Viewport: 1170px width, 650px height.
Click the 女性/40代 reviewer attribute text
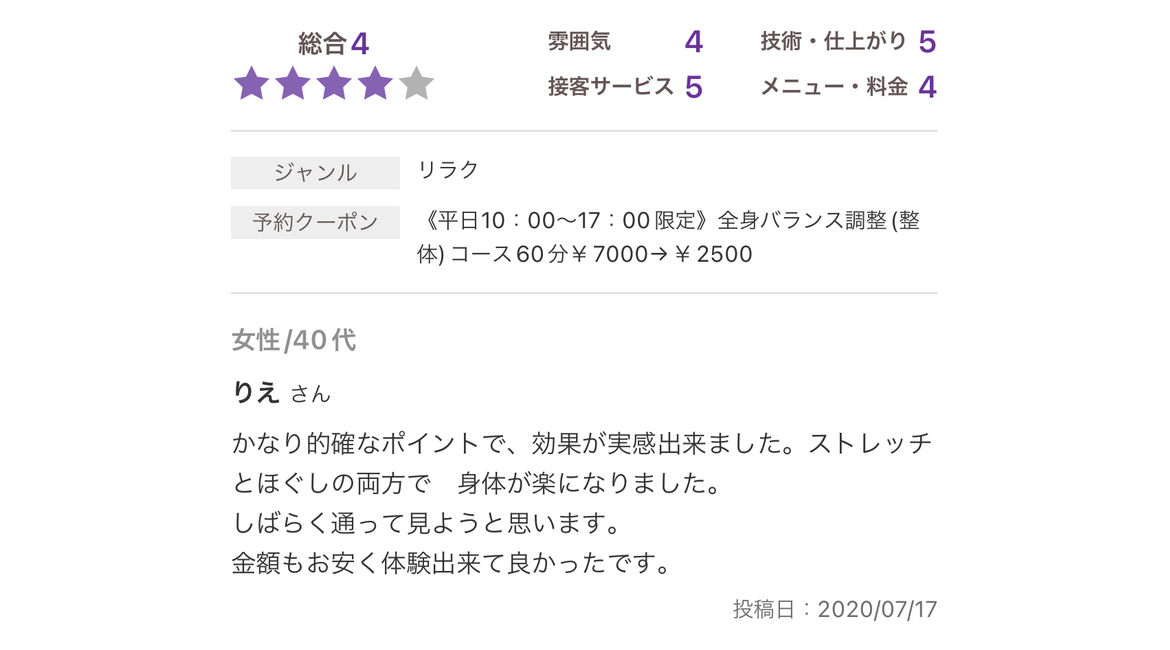pos(294,341)
